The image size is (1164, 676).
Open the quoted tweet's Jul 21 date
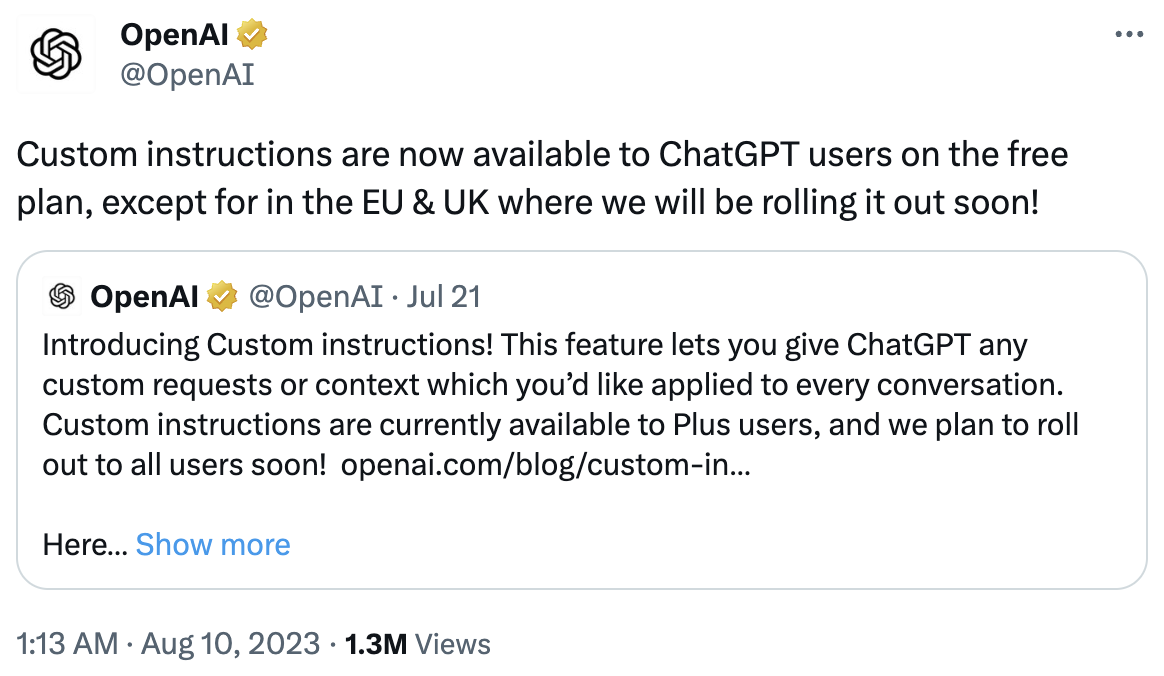pyautogui.click(x=443, y=297)
